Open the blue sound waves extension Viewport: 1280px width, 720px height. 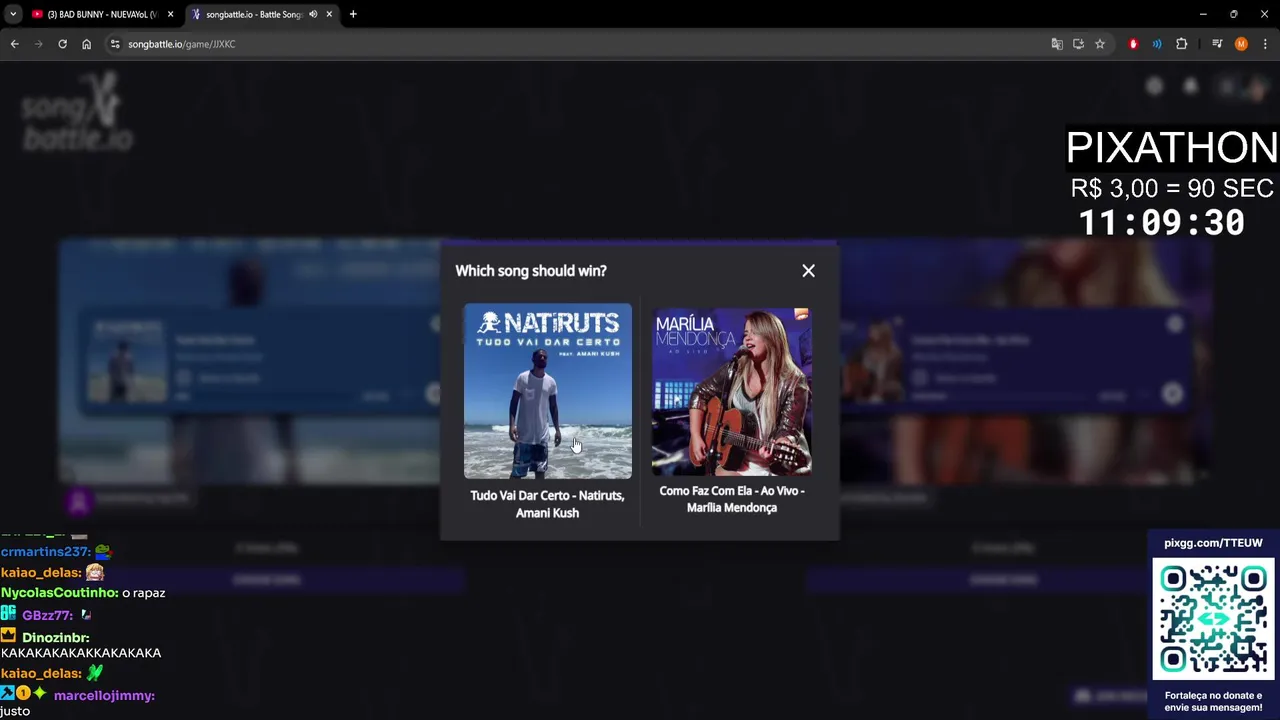[x=1157, y=44]
